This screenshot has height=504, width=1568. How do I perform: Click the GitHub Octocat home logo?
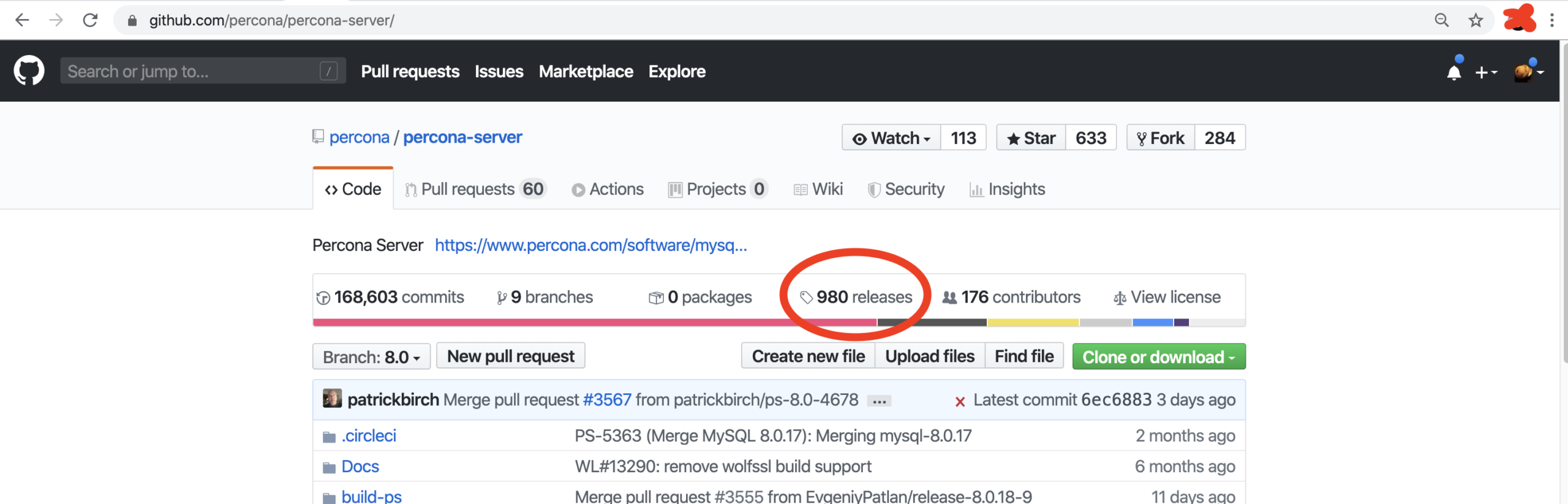(29, 71)
